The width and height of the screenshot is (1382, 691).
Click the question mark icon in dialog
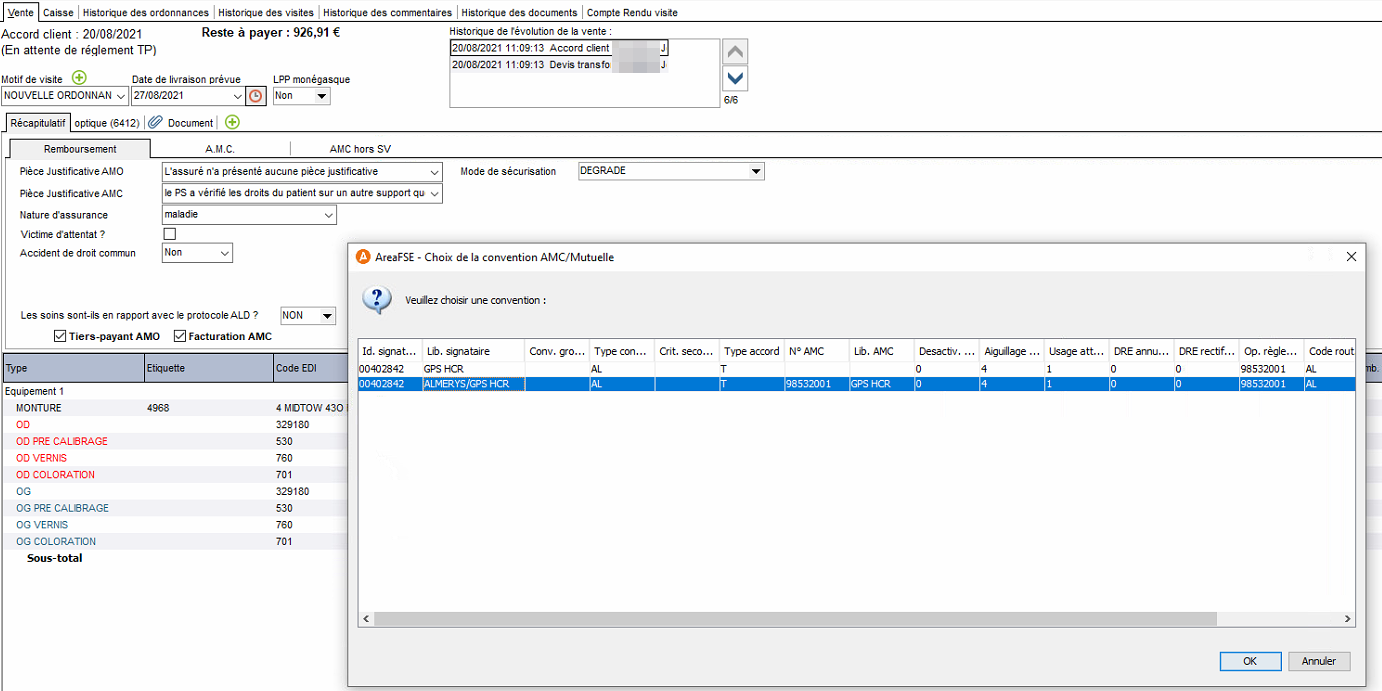coord(377,300)
